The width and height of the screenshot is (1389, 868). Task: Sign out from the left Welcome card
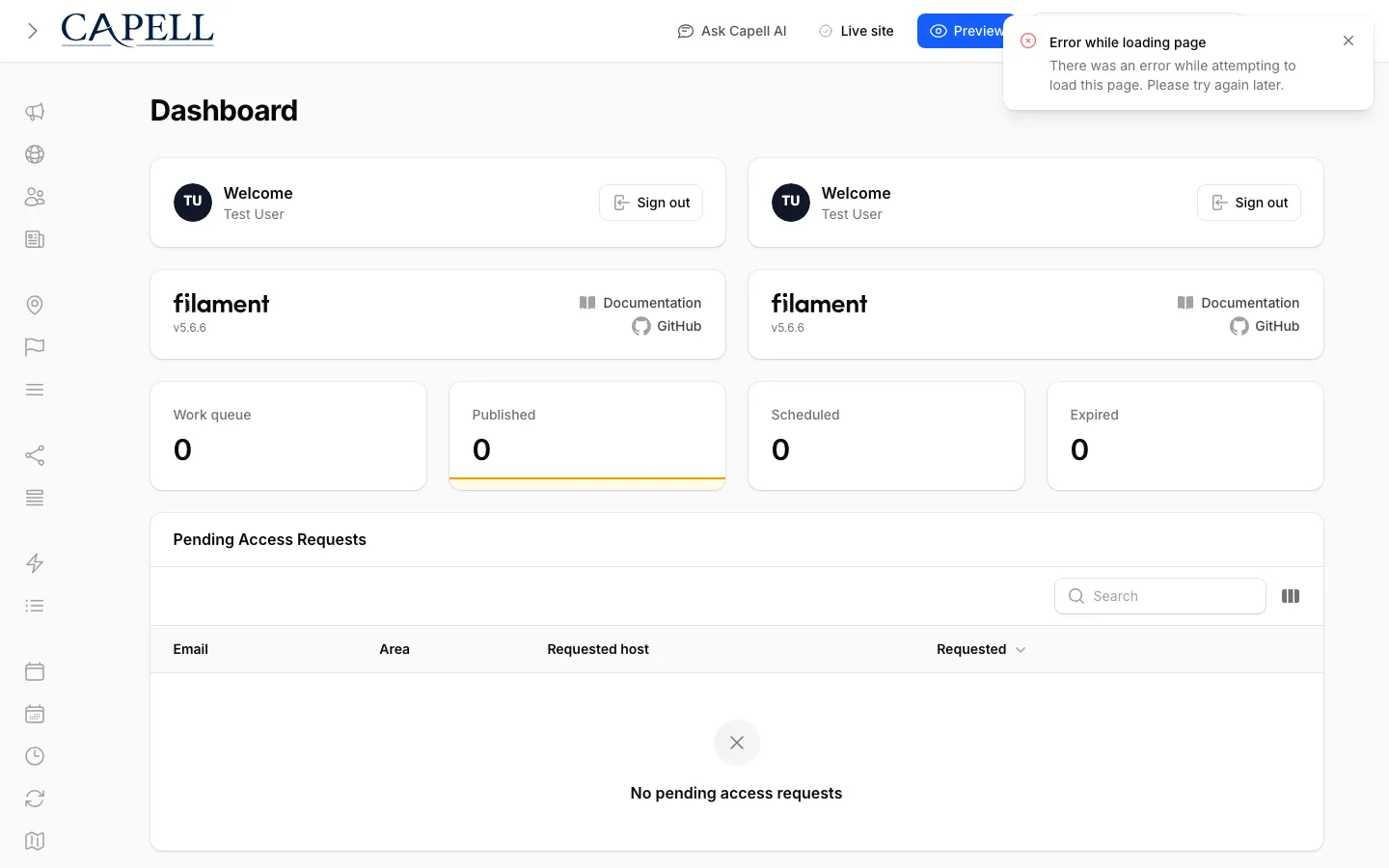tap(651, 203)
